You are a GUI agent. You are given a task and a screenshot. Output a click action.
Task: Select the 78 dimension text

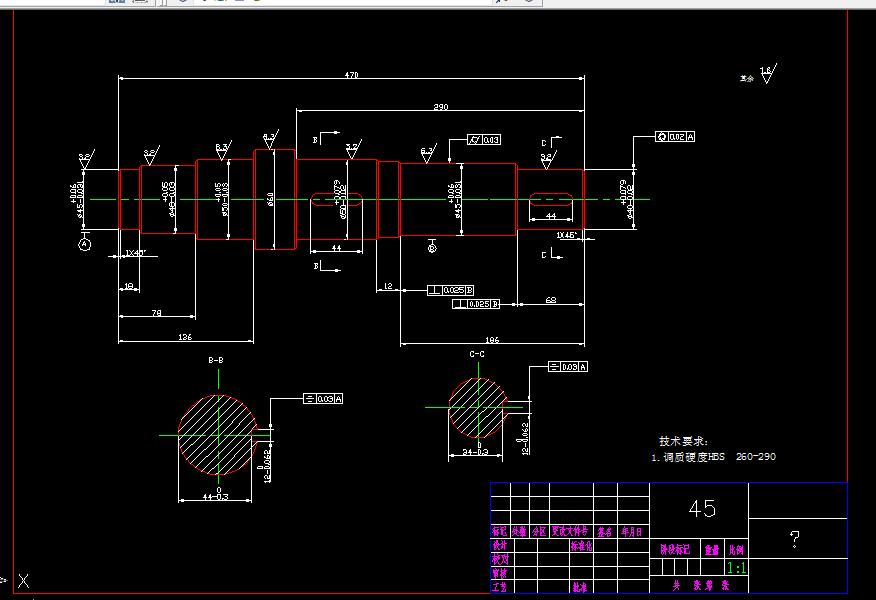(x=156, y=313)
